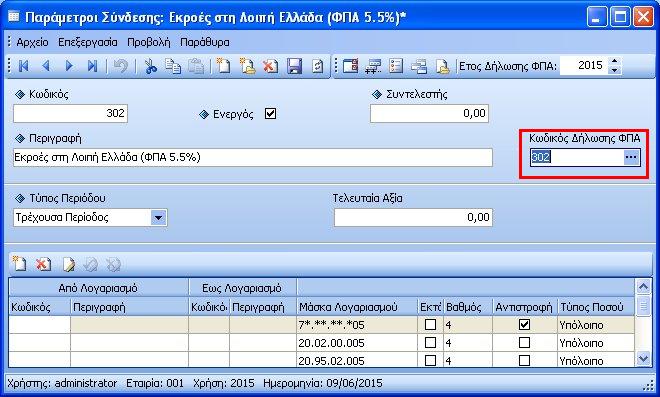Screen dimensions: 660x397
Task: Select the 20.02.00.005 mask cell
Action: [357, 343]
